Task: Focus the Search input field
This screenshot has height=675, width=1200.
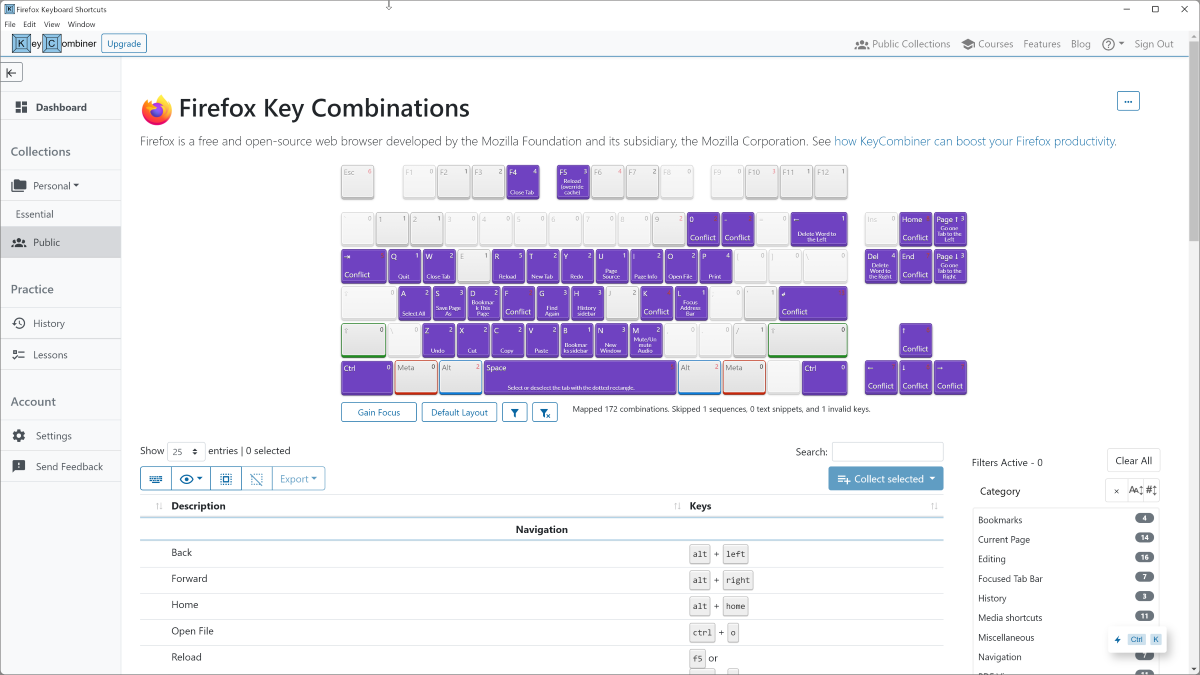Action: coord(888,452)
